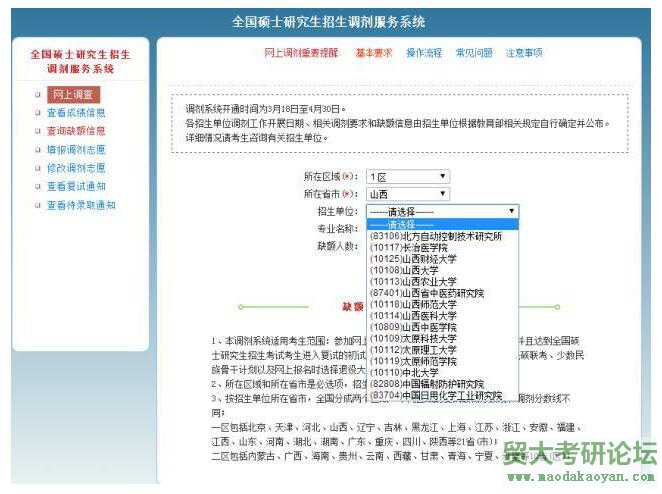The width and height of the screenshot is (662, 494).
Task: Choose (83106)北方自动控制技术研究所 from the list
Action: tap(442, 236)
